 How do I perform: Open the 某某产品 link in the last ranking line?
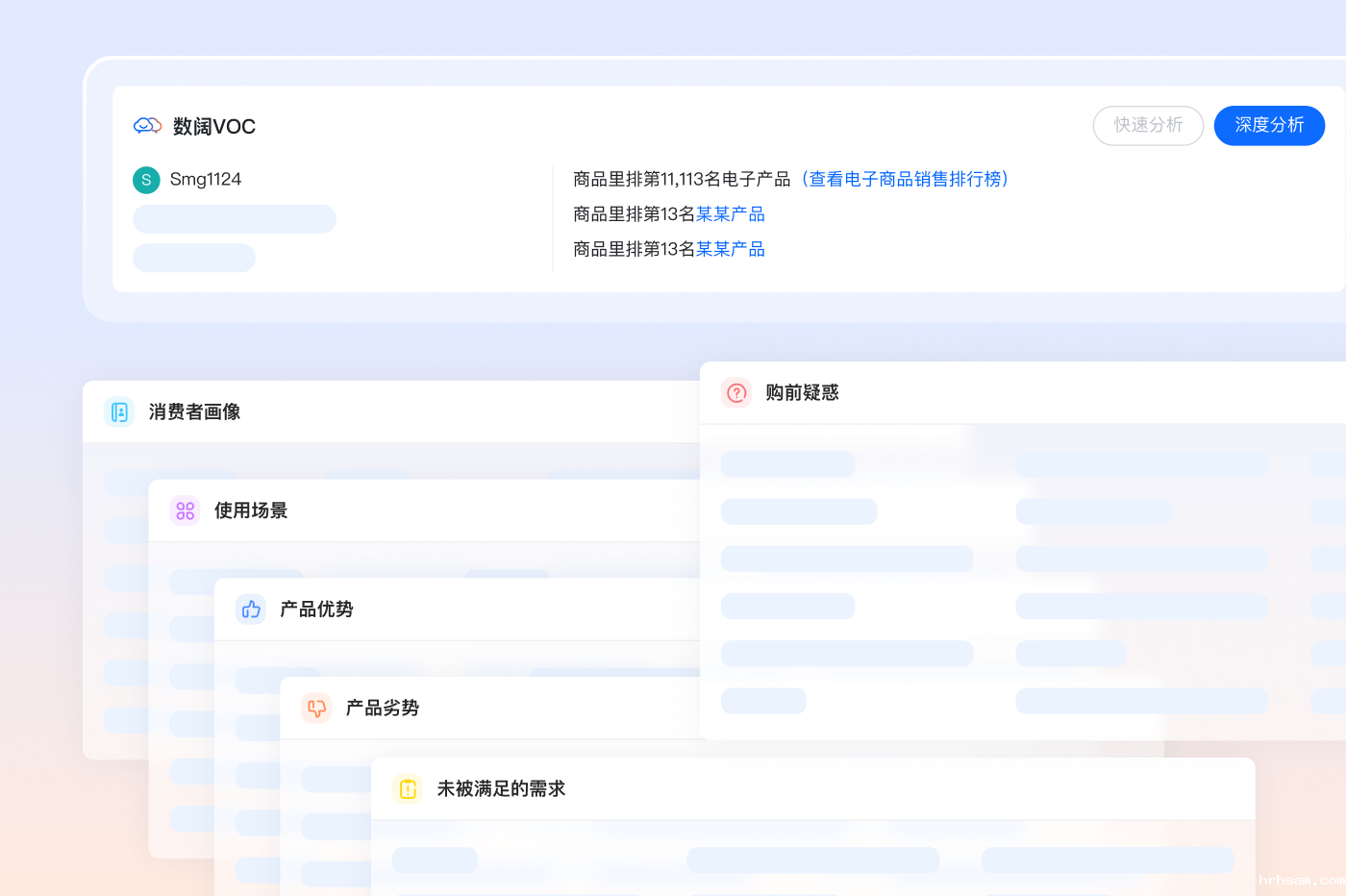731,250
